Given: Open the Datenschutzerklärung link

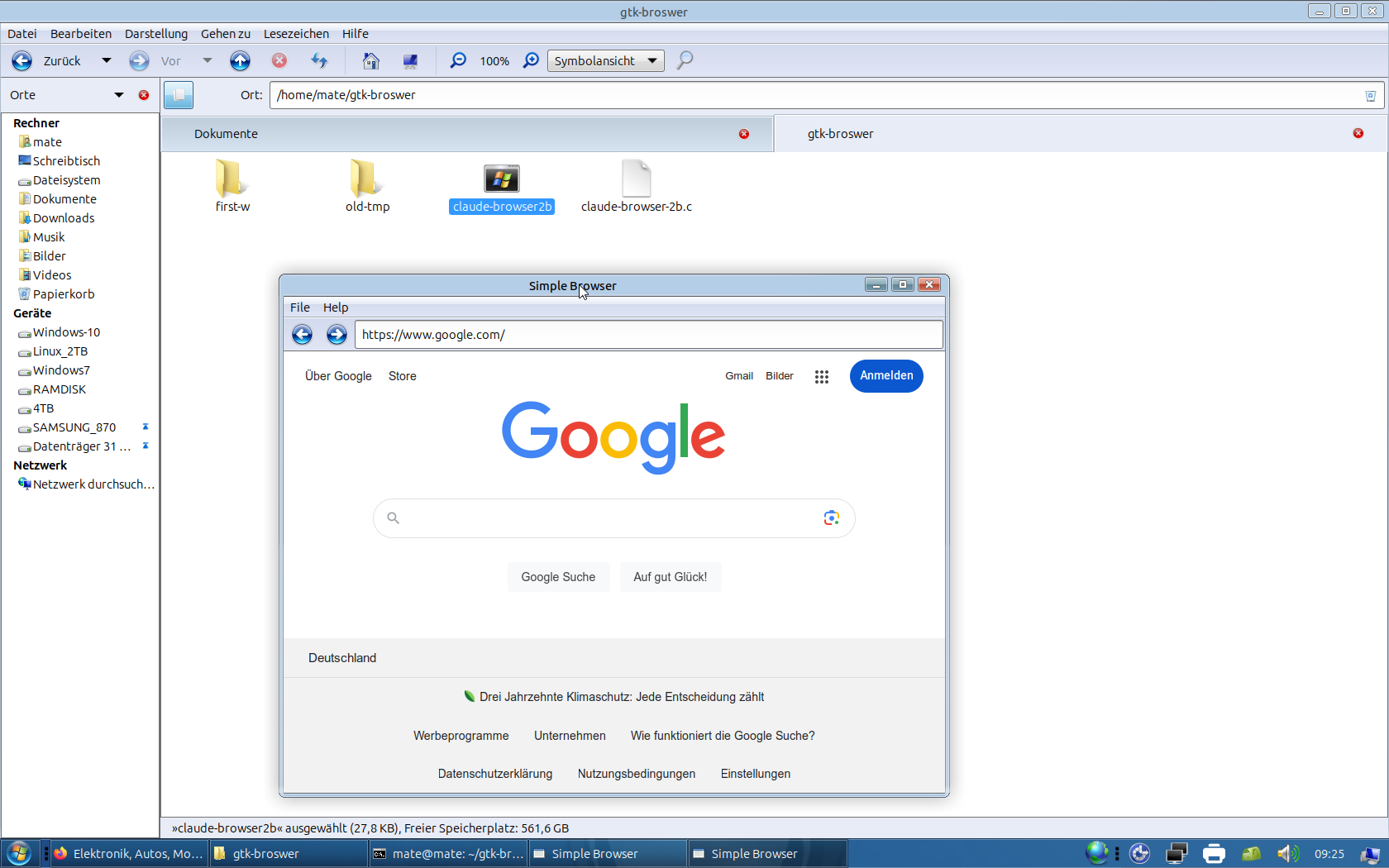Looking at the screenshot, I should (x=495, y=774).
